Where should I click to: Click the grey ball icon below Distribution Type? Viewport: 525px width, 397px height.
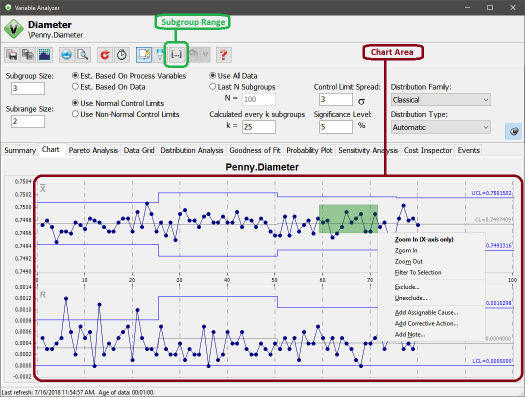tap(514, 131)
